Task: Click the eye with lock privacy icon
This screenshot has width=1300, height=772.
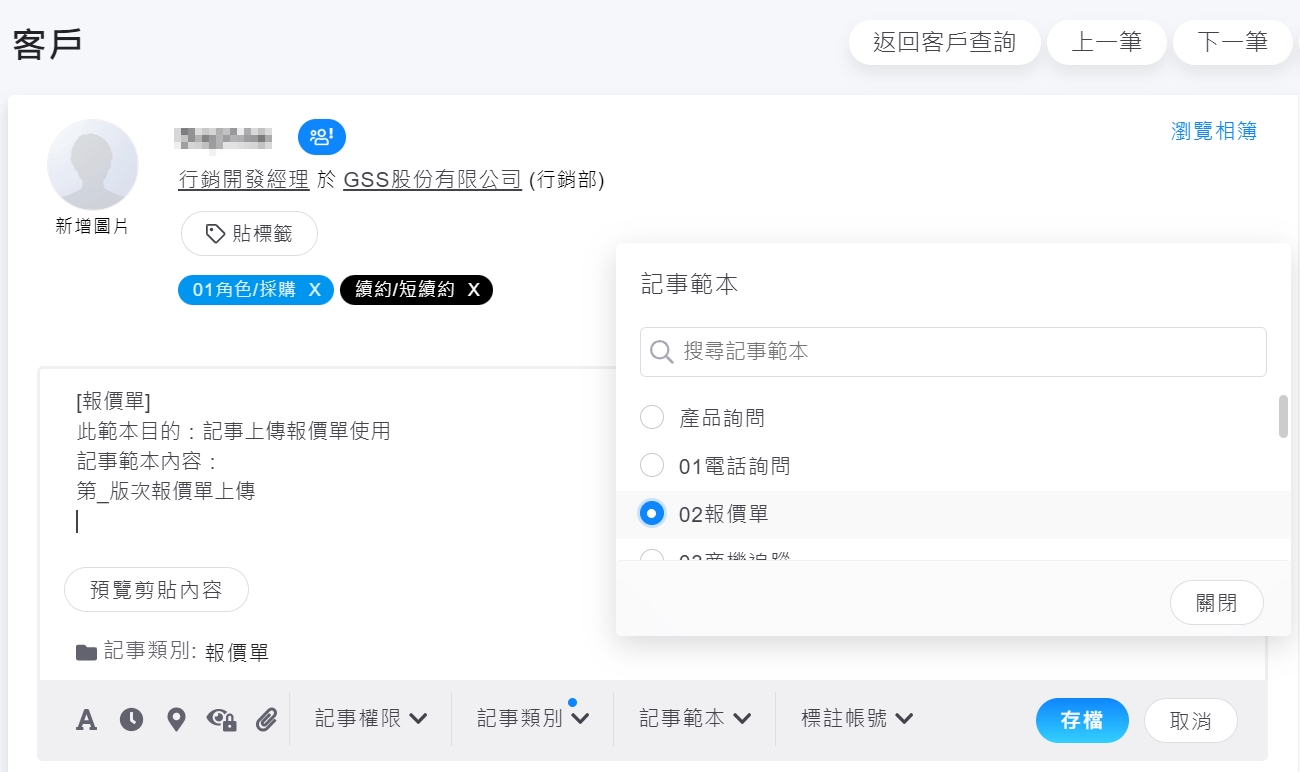Action: coord(221,720)
